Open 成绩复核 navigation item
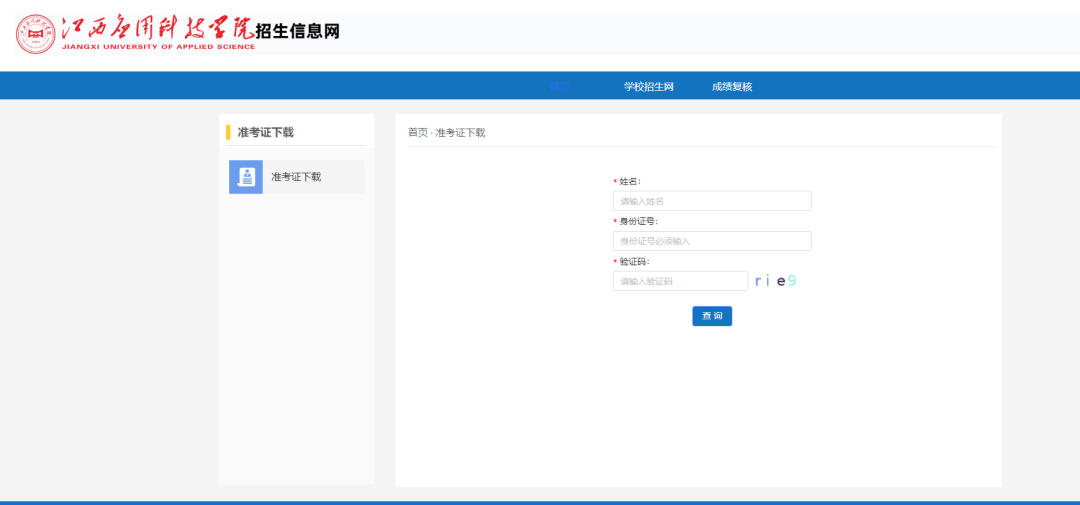Image resolution: width=1080 pixels, height=505 pixels. [x=732, y=86]
